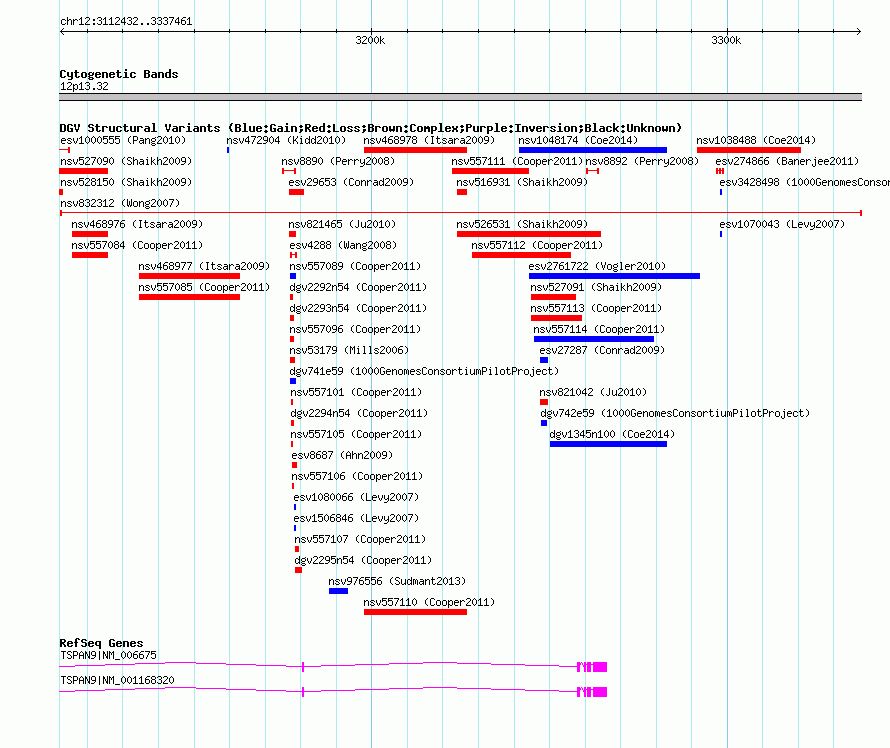This screenshot has width=890, height=748.
Task: Select nsv8890 (Perry2008) variant label
Action: point(338,161)
